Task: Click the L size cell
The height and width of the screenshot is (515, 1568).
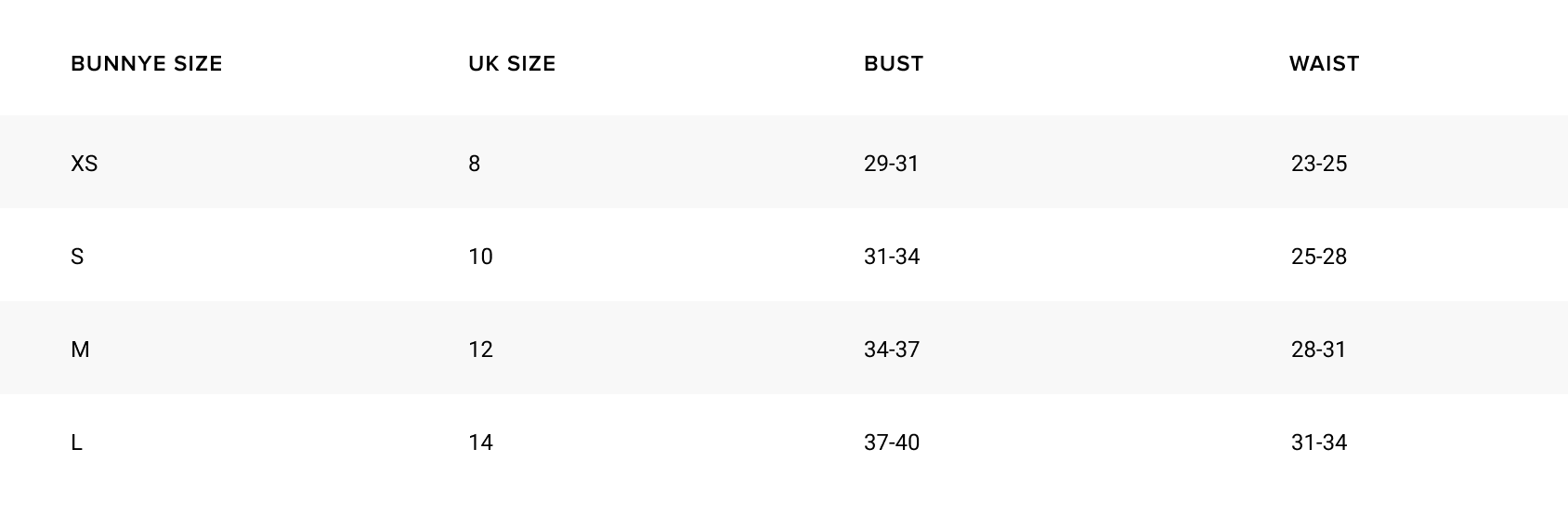Action: click(x=76, y=442)
